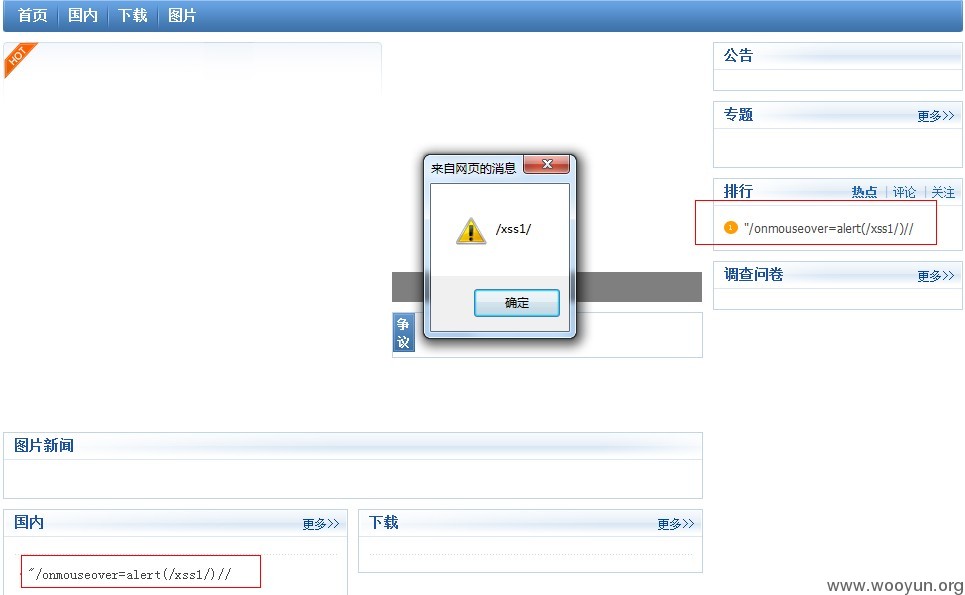Go to 下载 navigation item

(x=132, y=15)
